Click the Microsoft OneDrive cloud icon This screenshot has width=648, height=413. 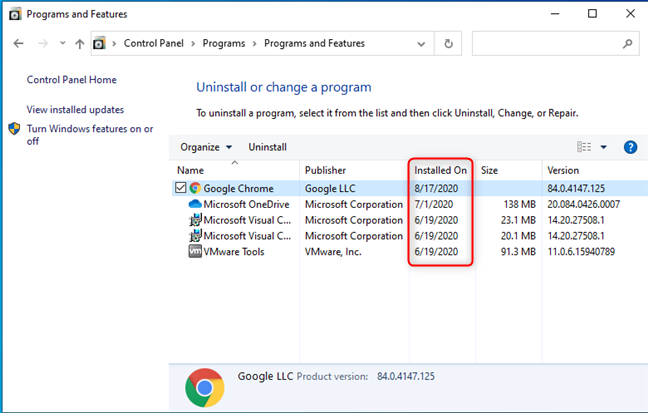pos(195,204)
